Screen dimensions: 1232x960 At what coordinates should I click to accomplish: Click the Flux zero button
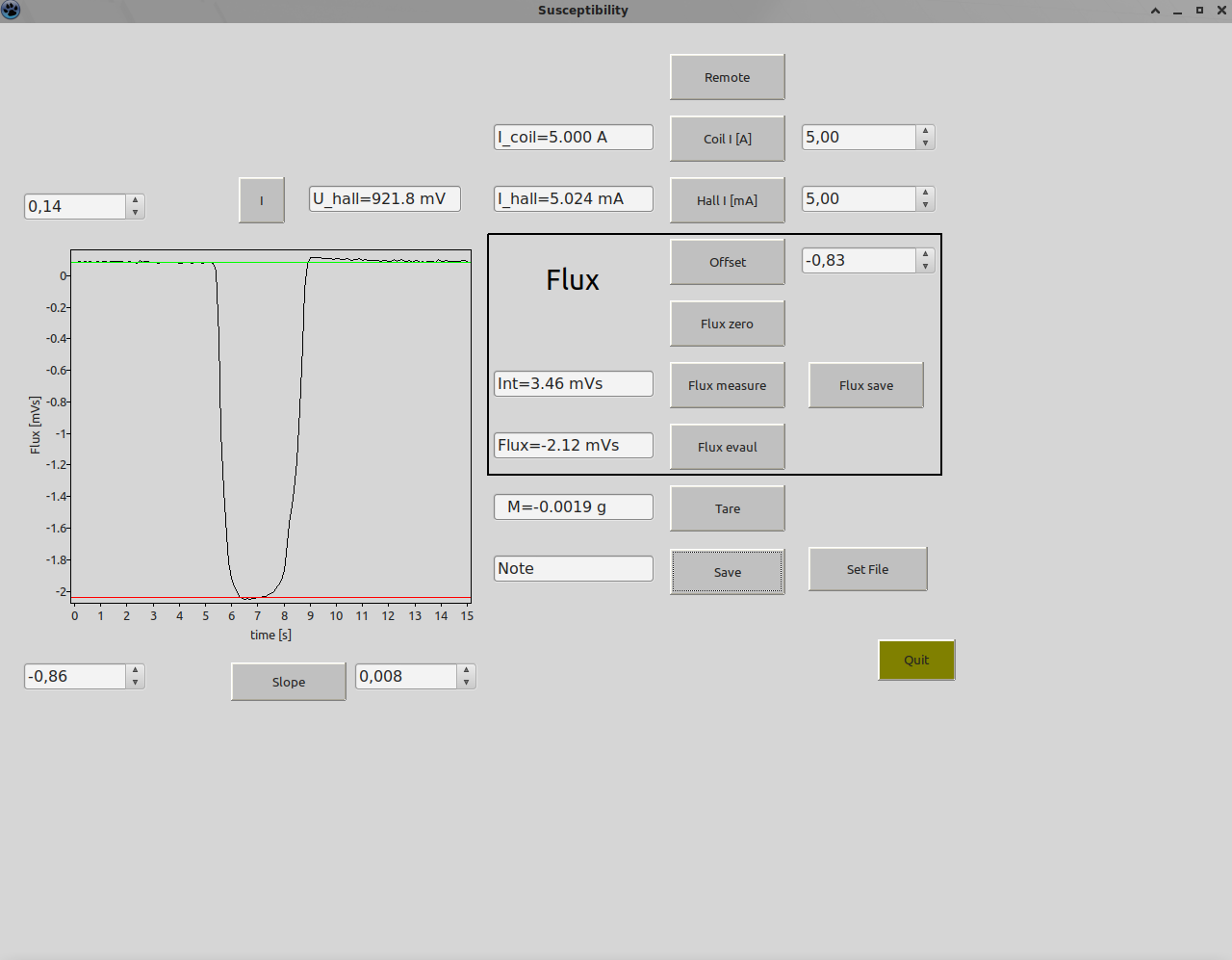click(x=728, y=324)
